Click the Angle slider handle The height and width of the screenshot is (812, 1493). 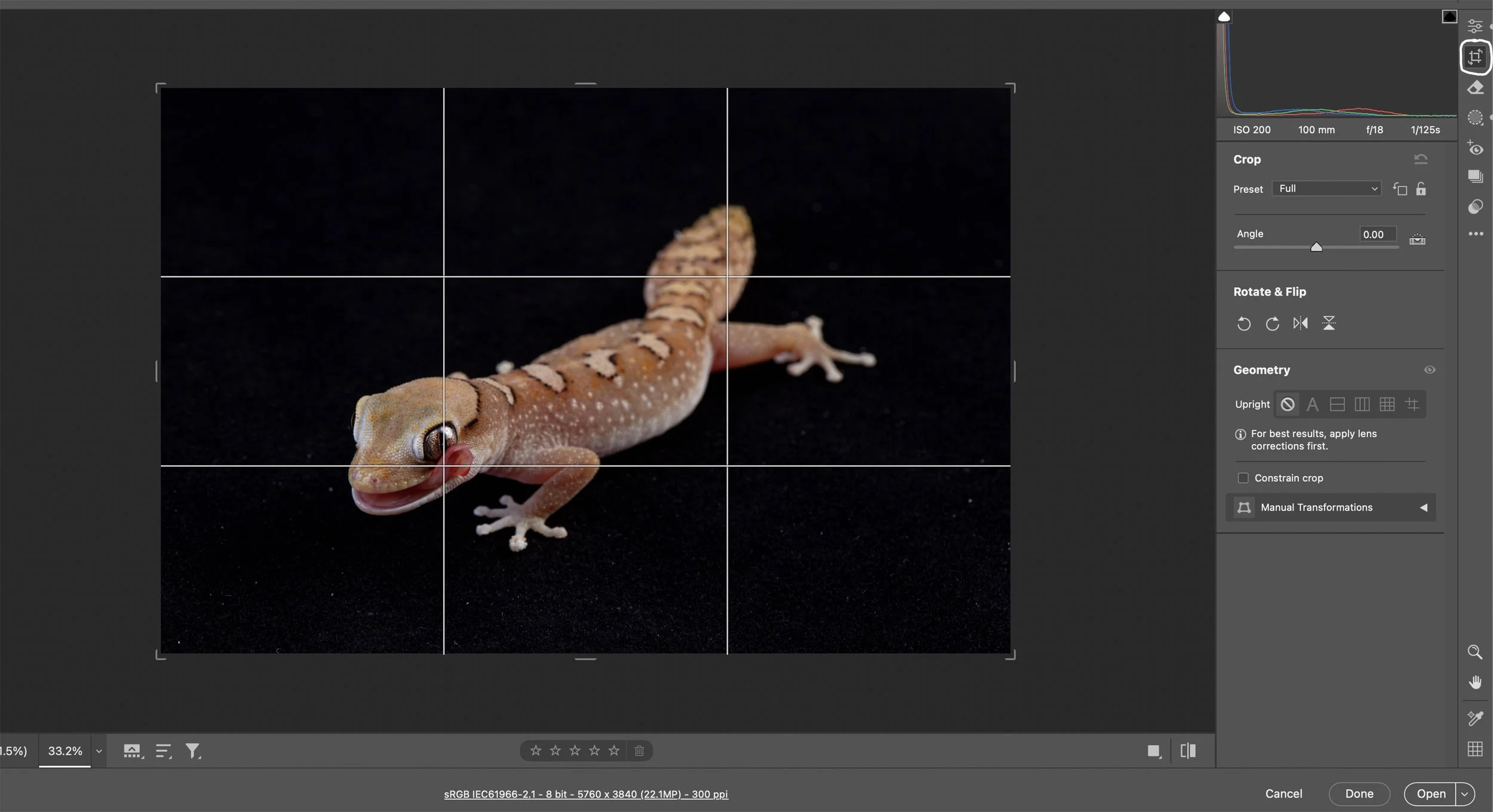(x=1316, y=247)
